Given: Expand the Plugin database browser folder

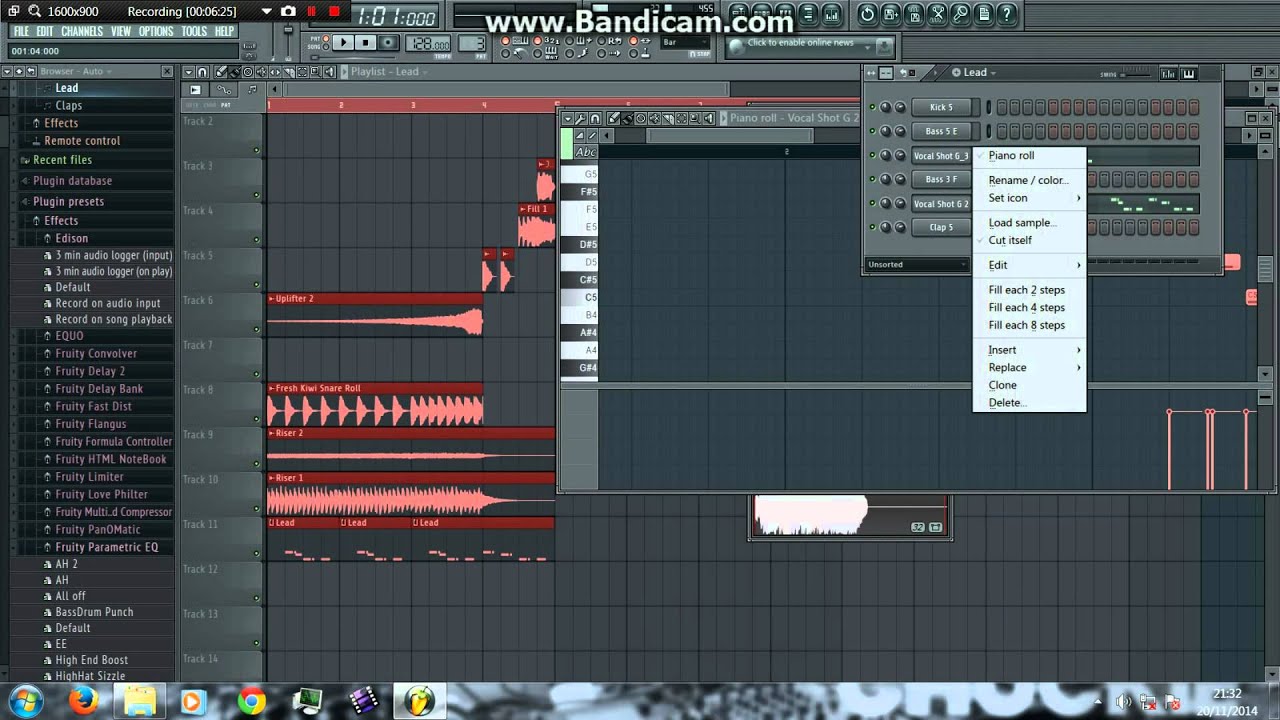Looking at the screenshot, I should [x=72, y=181].
